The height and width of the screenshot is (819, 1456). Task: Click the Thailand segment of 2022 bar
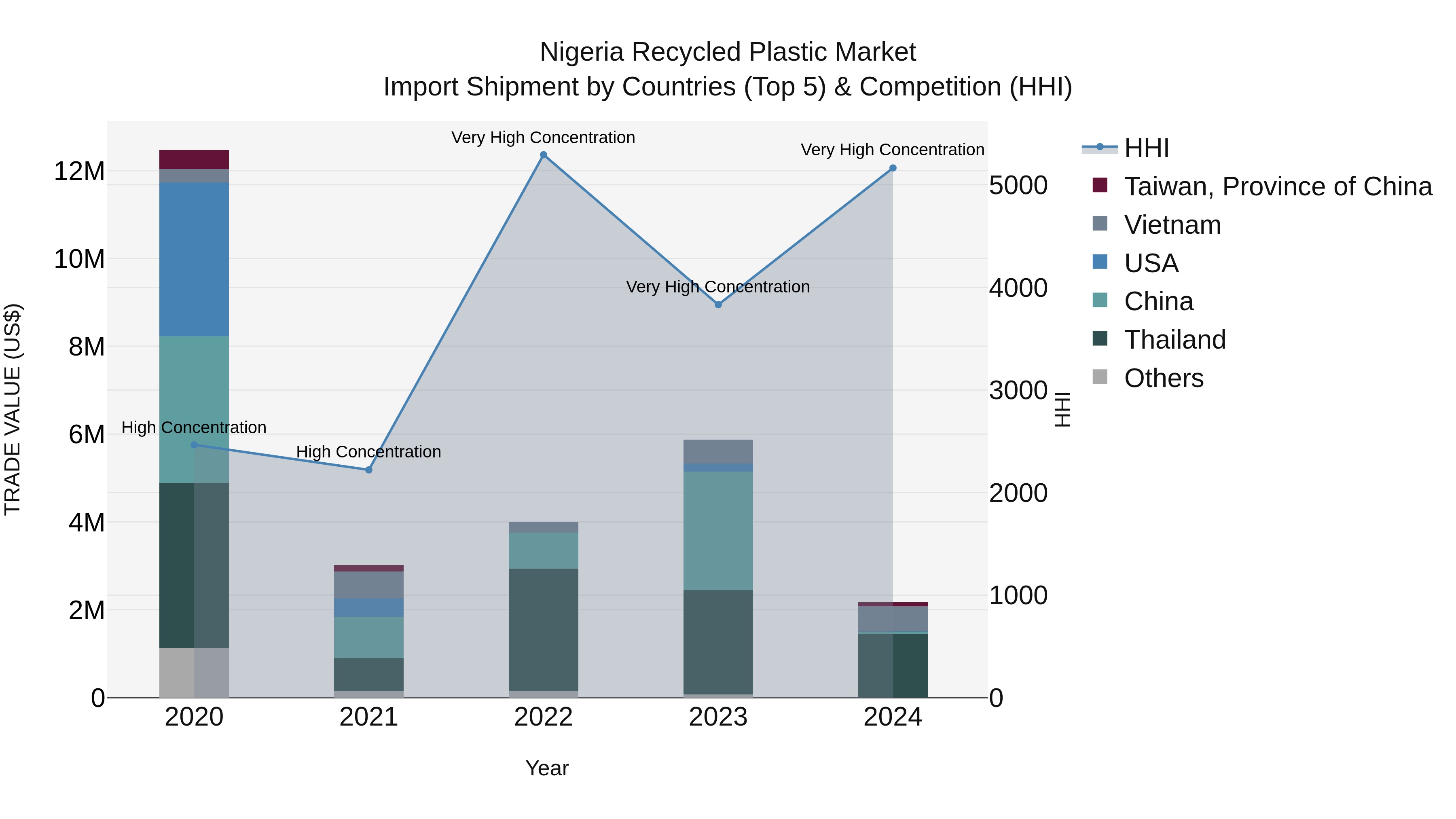coord(544,630)
